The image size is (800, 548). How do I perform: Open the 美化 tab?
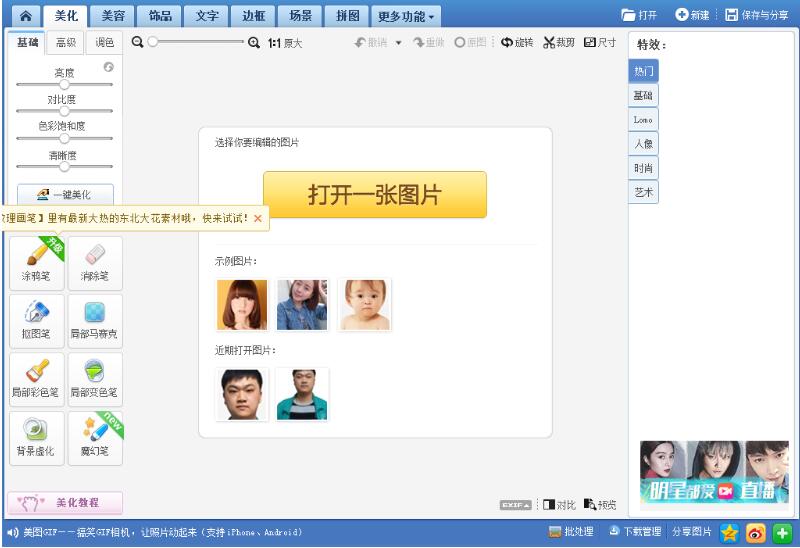coord(66,16)
